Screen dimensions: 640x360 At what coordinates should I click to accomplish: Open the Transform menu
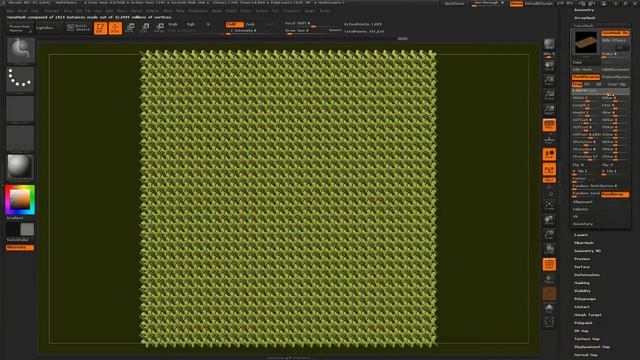coord(291,11)
